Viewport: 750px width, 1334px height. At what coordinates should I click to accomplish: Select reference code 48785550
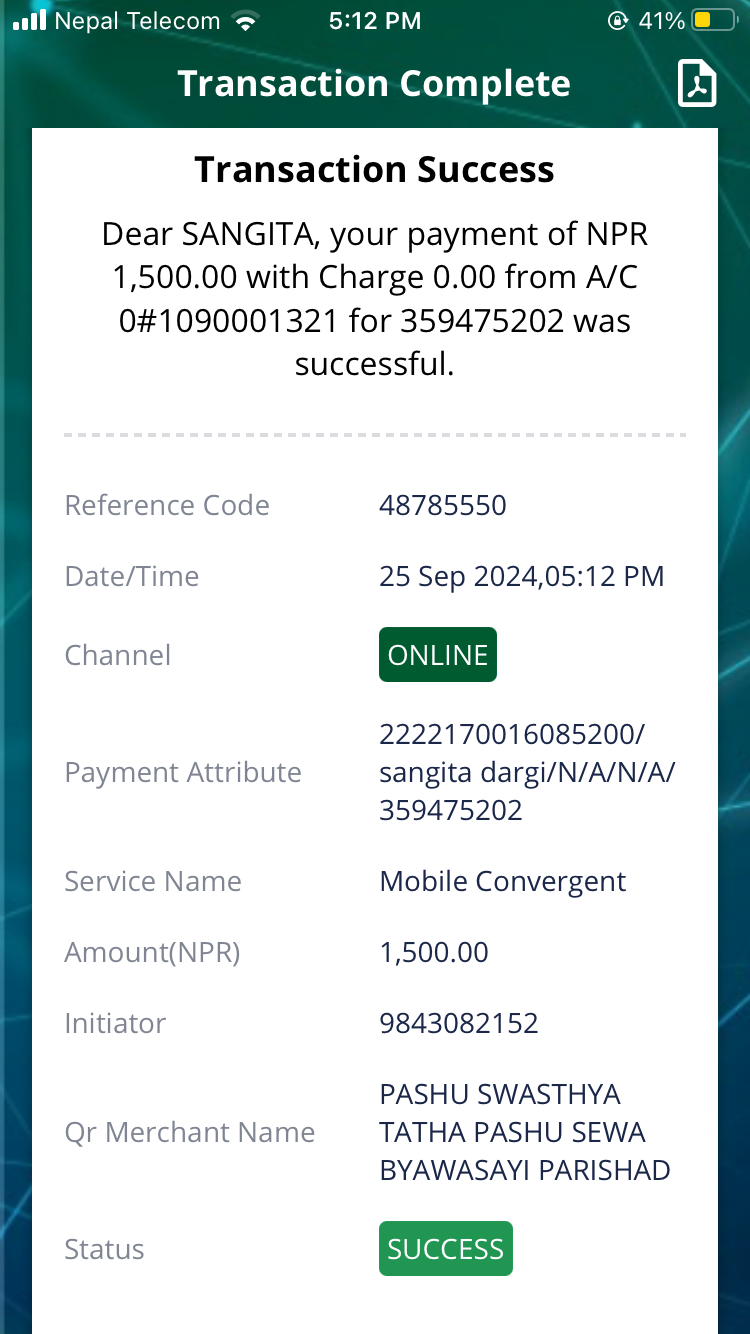pos(443,505)
